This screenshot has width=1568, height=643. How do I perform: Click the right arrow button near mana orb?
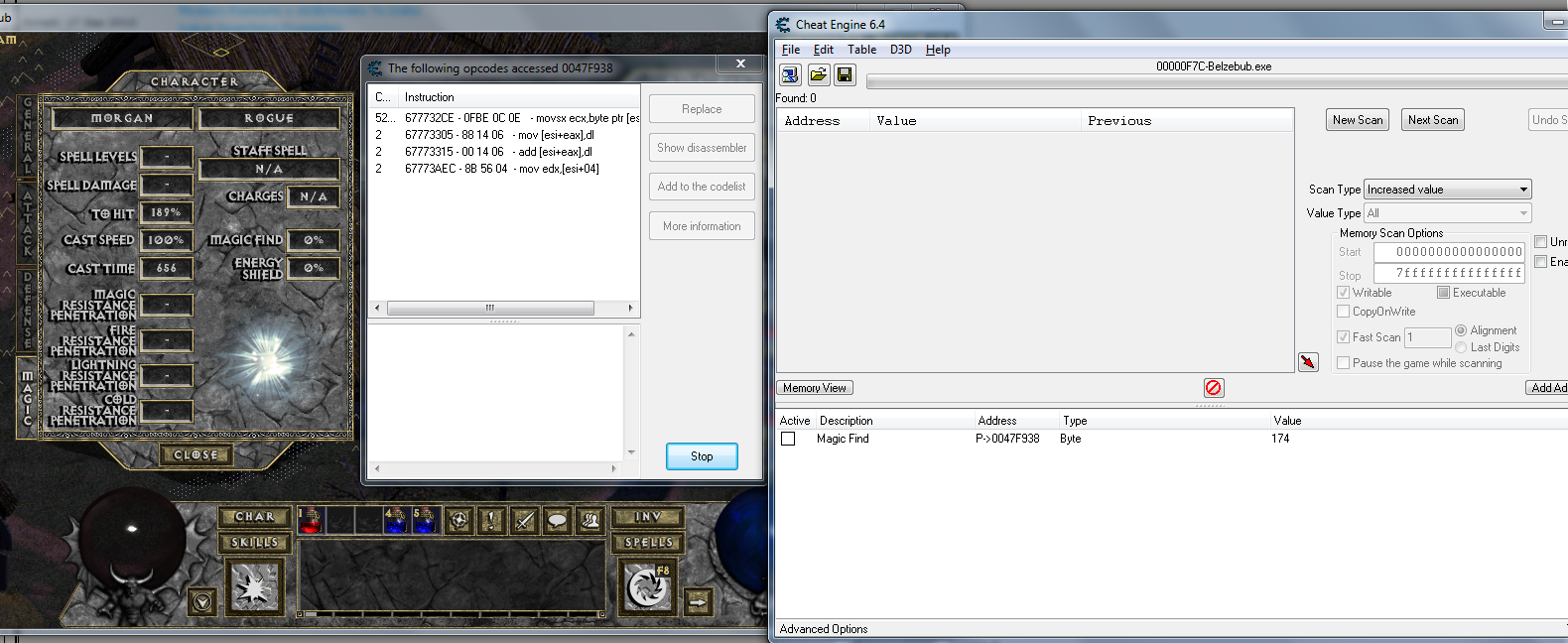698,601
